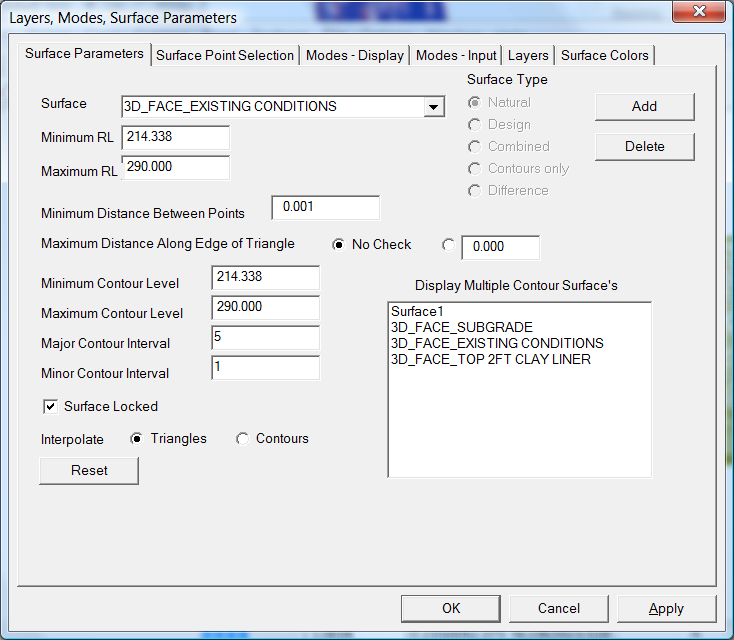
Task: Select the Layers tab
Action: point(528,55)
